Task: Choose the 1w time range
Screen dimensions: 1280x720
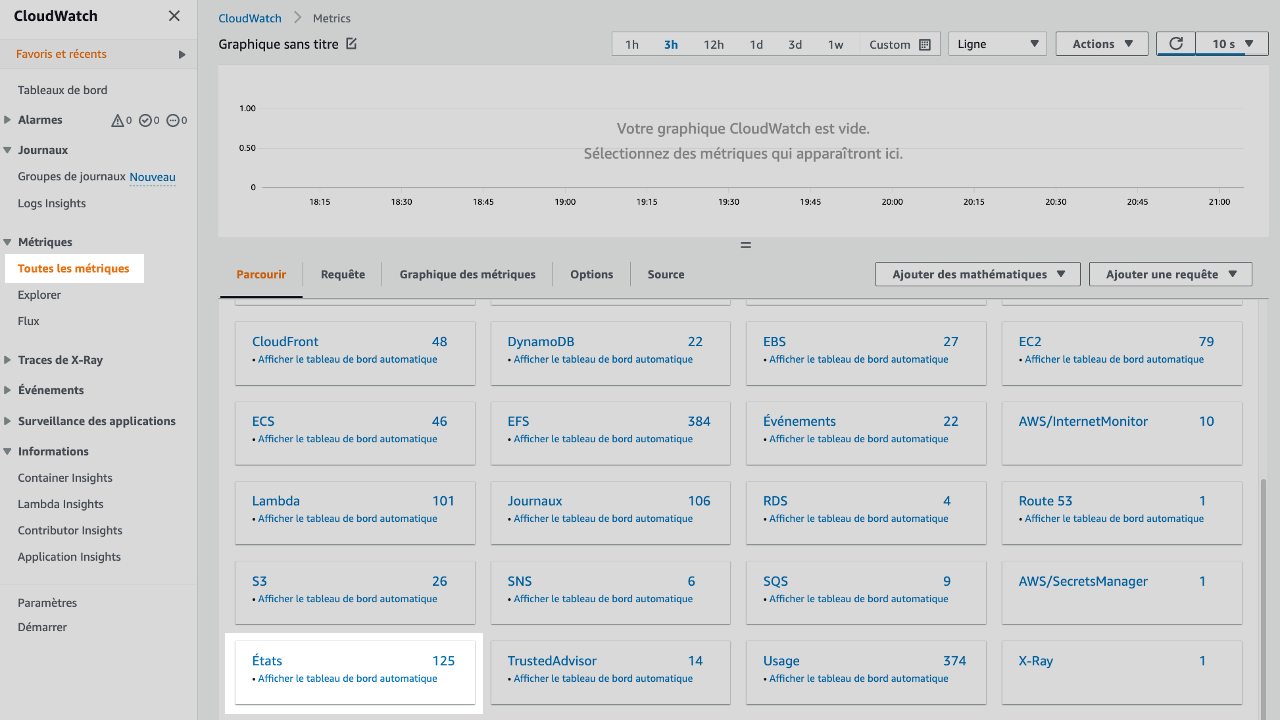Action: pos(836,44)
